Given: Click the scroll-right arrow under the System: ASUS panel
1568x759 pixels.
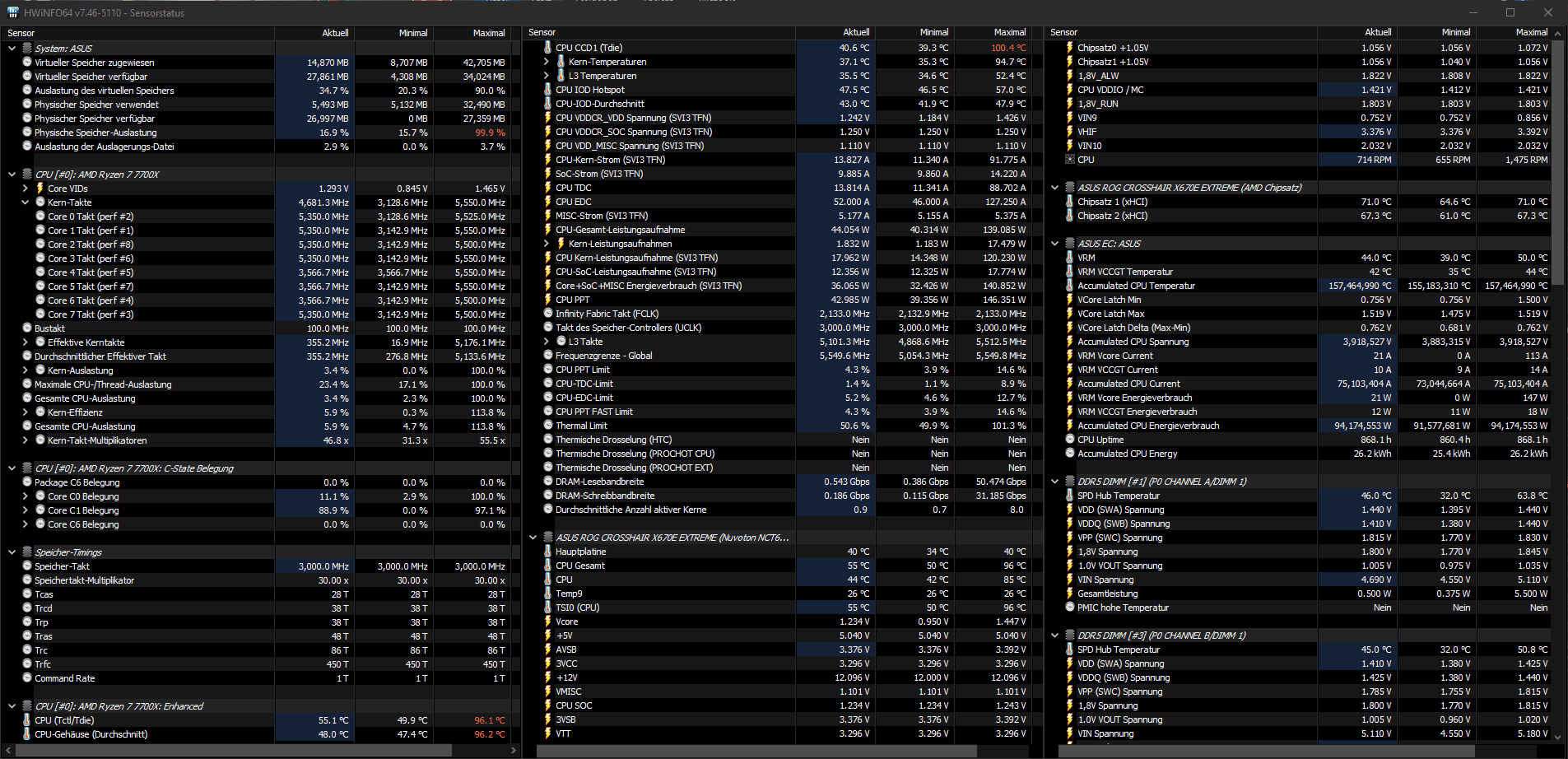Looking at the screenshot, I should 514,750.
